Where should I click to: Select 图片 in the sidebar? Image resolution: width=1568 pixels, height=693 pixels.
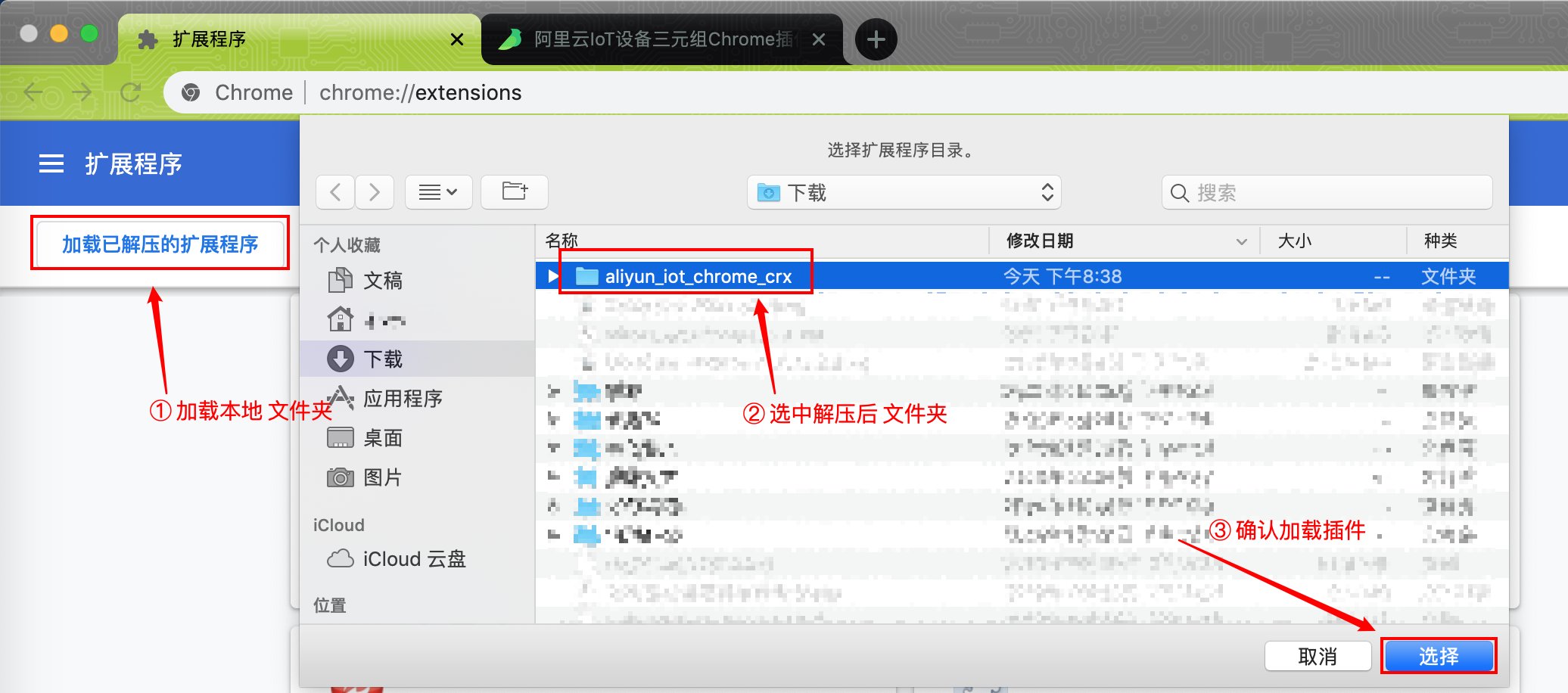click(x=418, y=477)
